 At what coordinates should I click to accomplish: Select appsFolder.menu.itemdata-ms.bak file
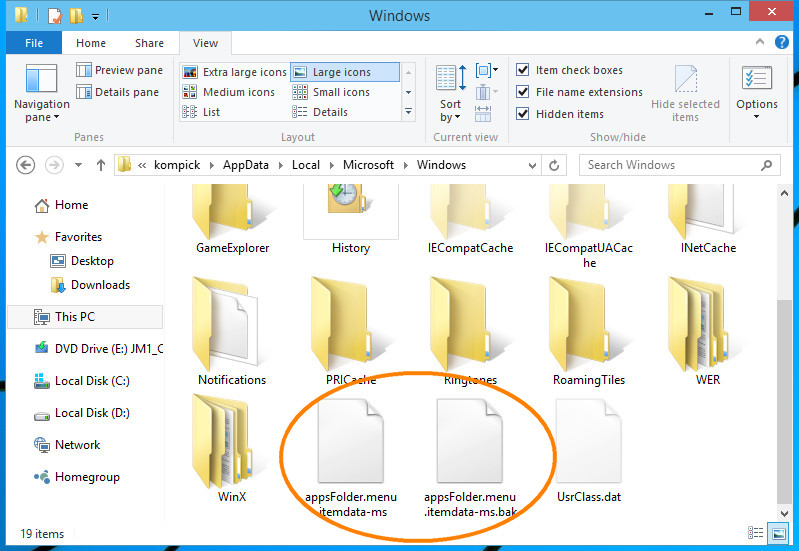click(470, 459)
